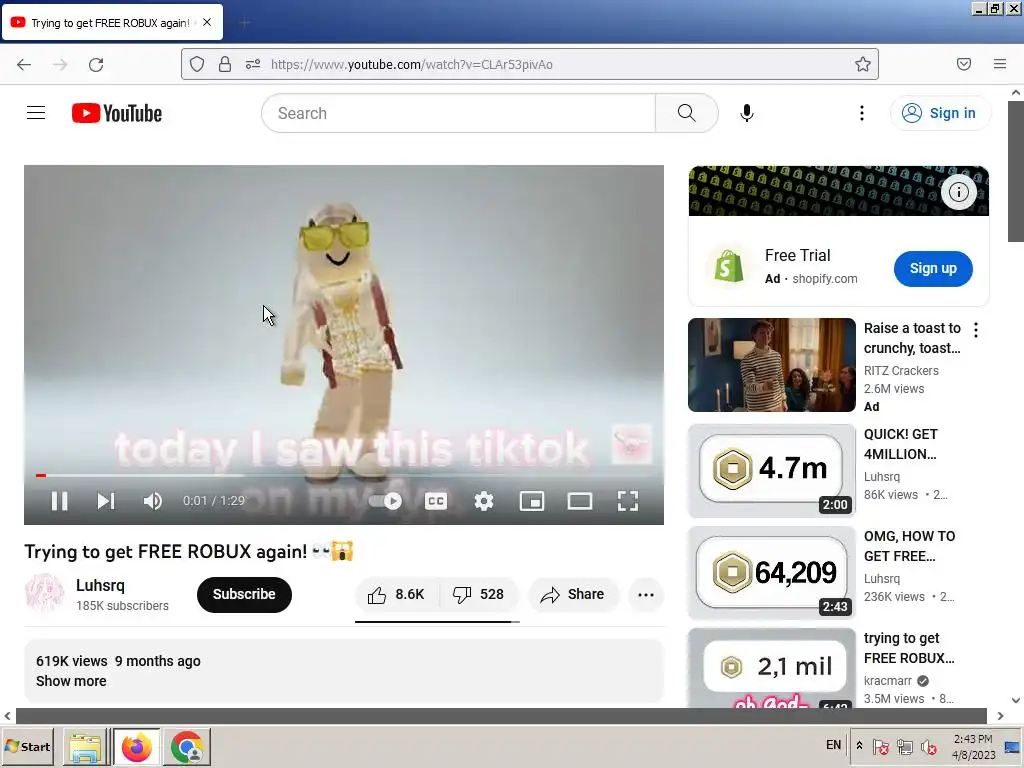Skip to next video with the next button

106,501
